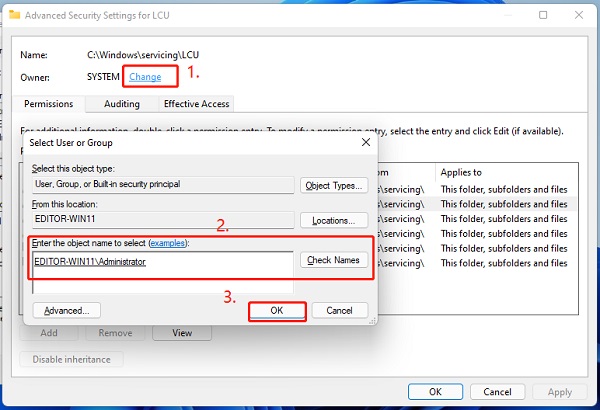
Task: Confirm with OK in Select User dialog
Action: (277, 310)
